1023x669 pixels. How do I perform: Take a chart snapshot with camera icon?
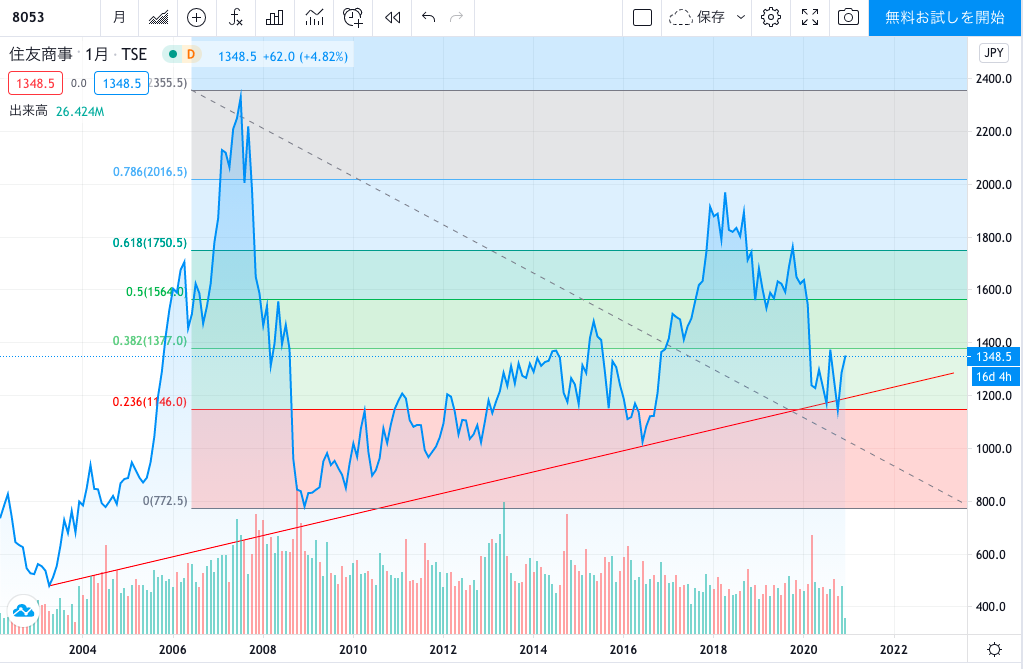tap(848, 18)
